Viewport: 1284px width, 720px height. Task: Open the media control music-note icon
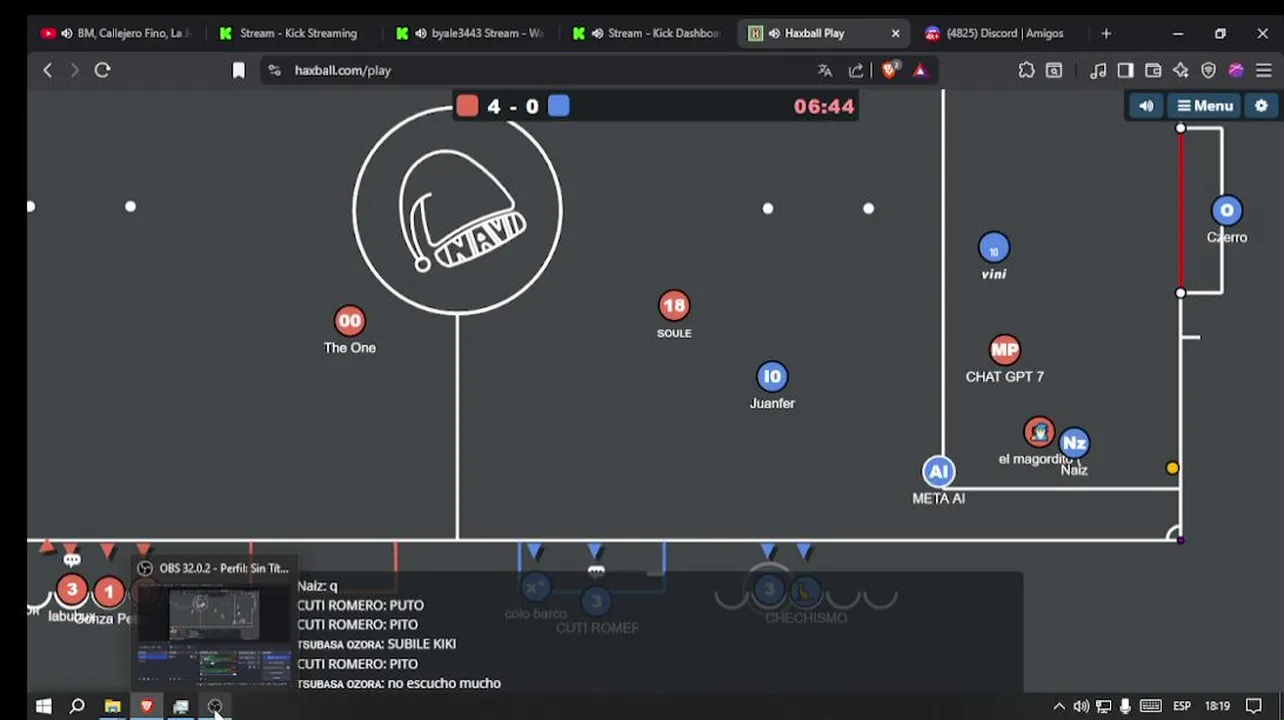point(1098,70)
